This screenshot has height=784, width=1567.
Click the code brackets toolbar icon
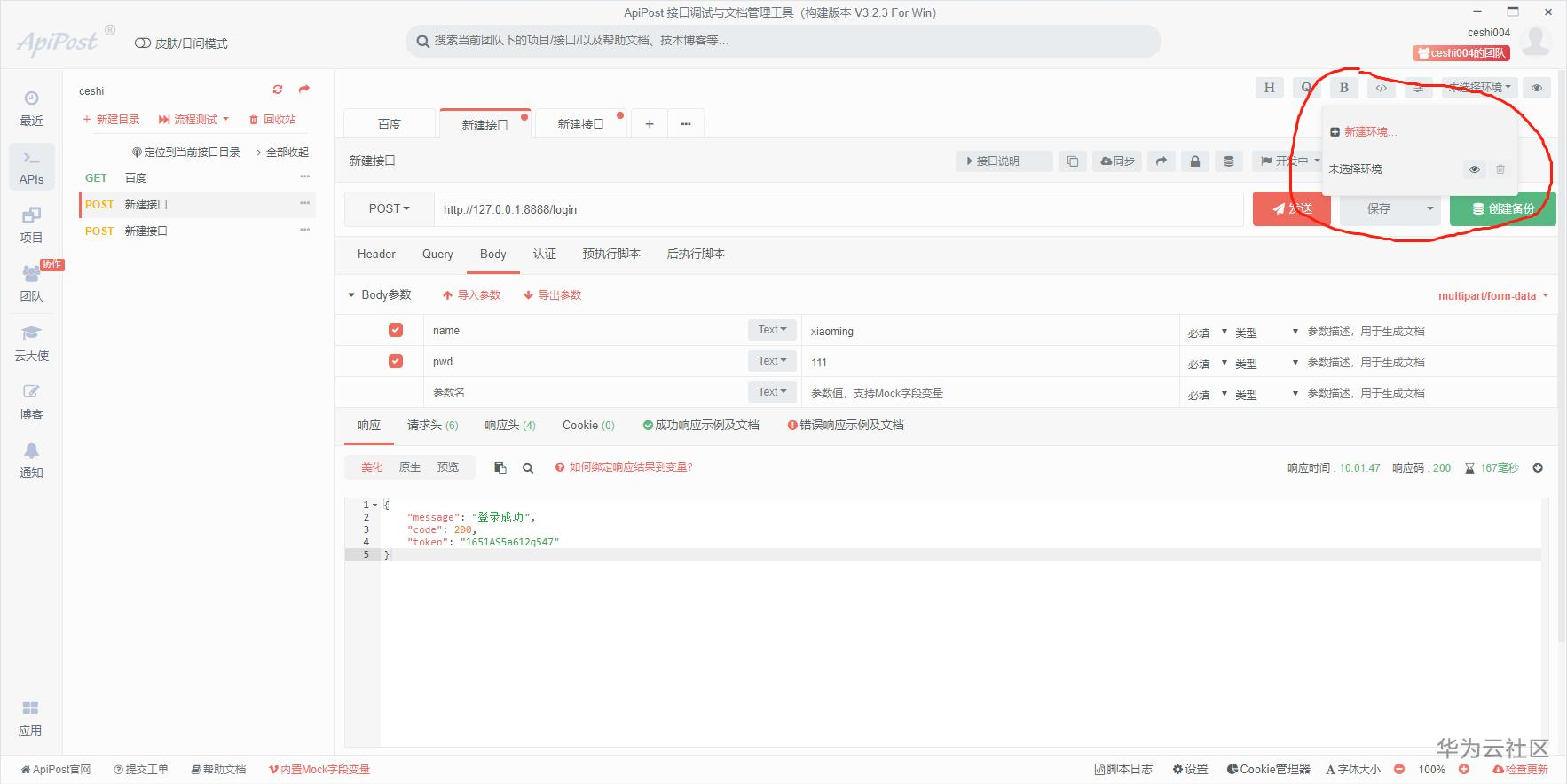(1381, 88)
